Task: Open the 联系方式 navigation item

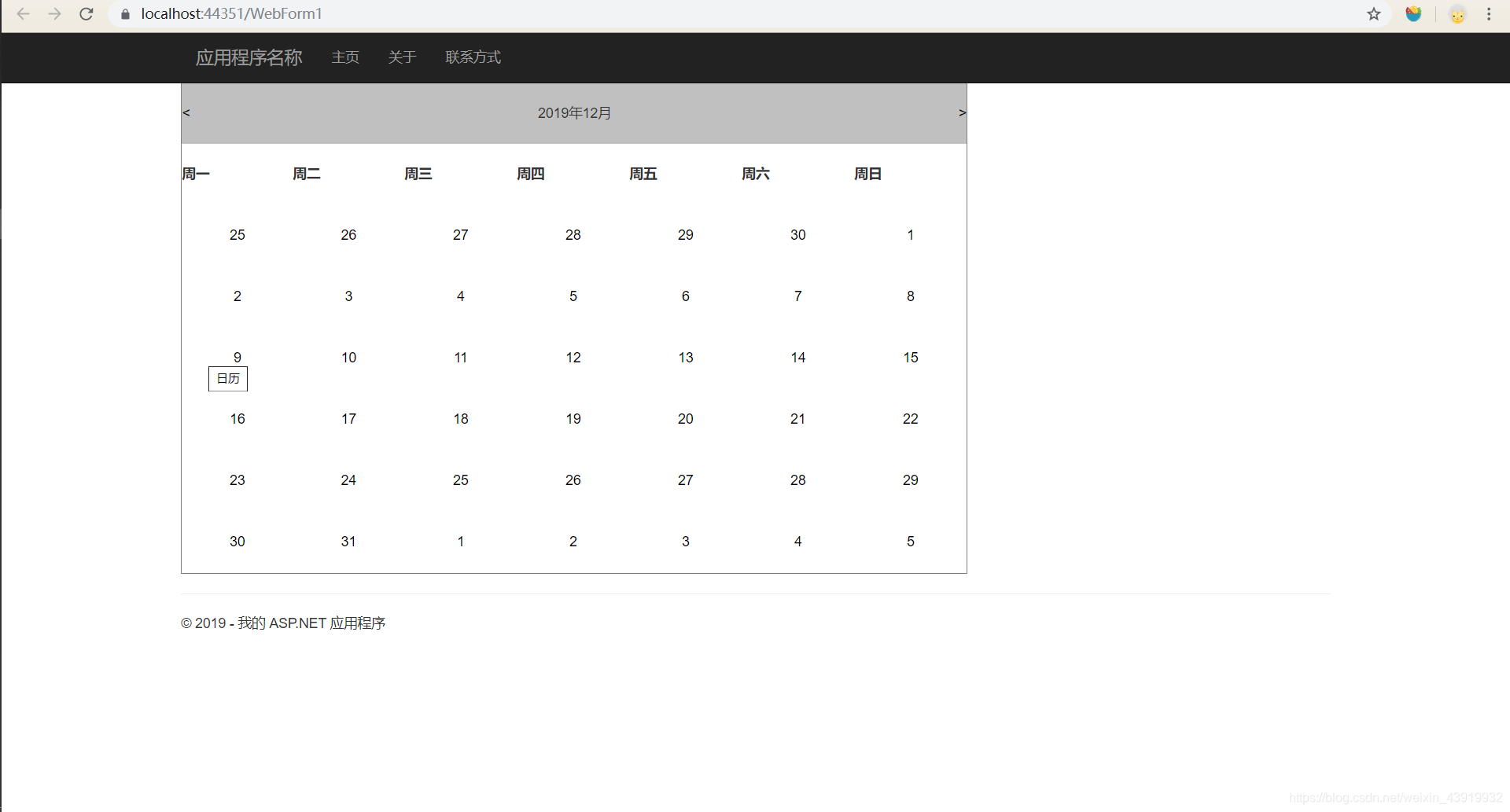Action: 473,57
